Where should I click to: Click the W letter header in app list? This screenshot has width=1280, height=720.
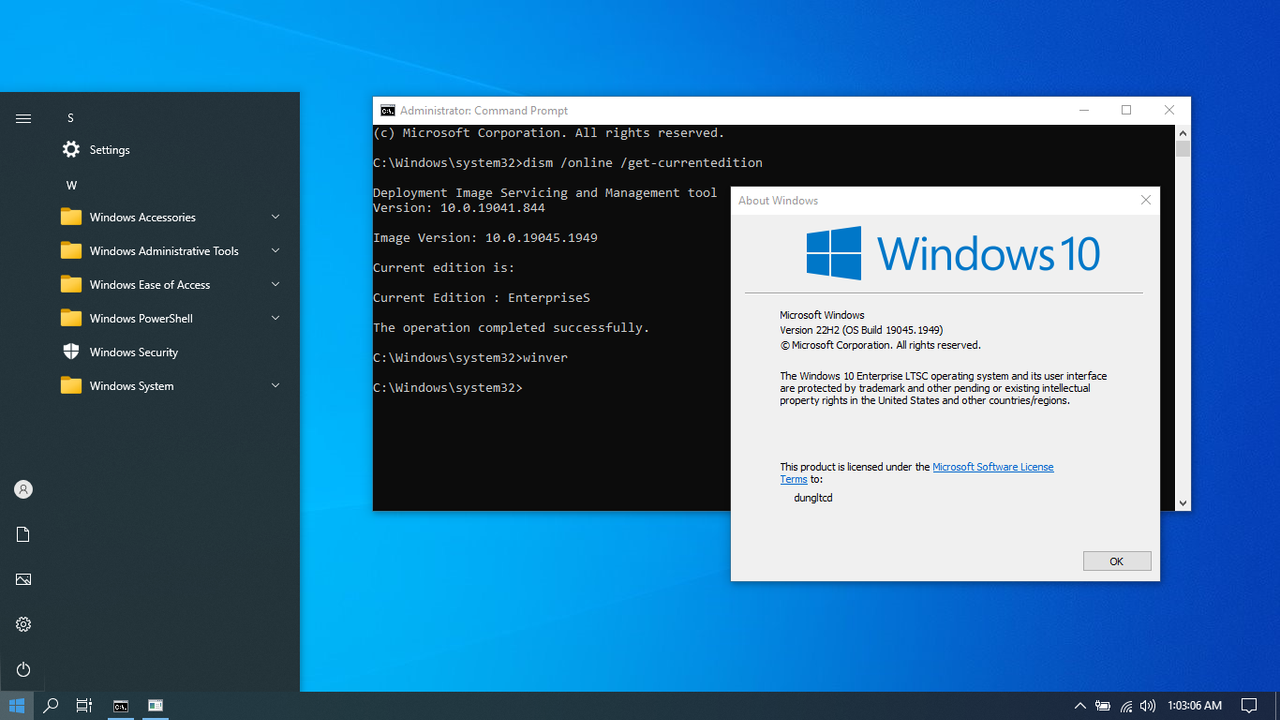[71, 185]
